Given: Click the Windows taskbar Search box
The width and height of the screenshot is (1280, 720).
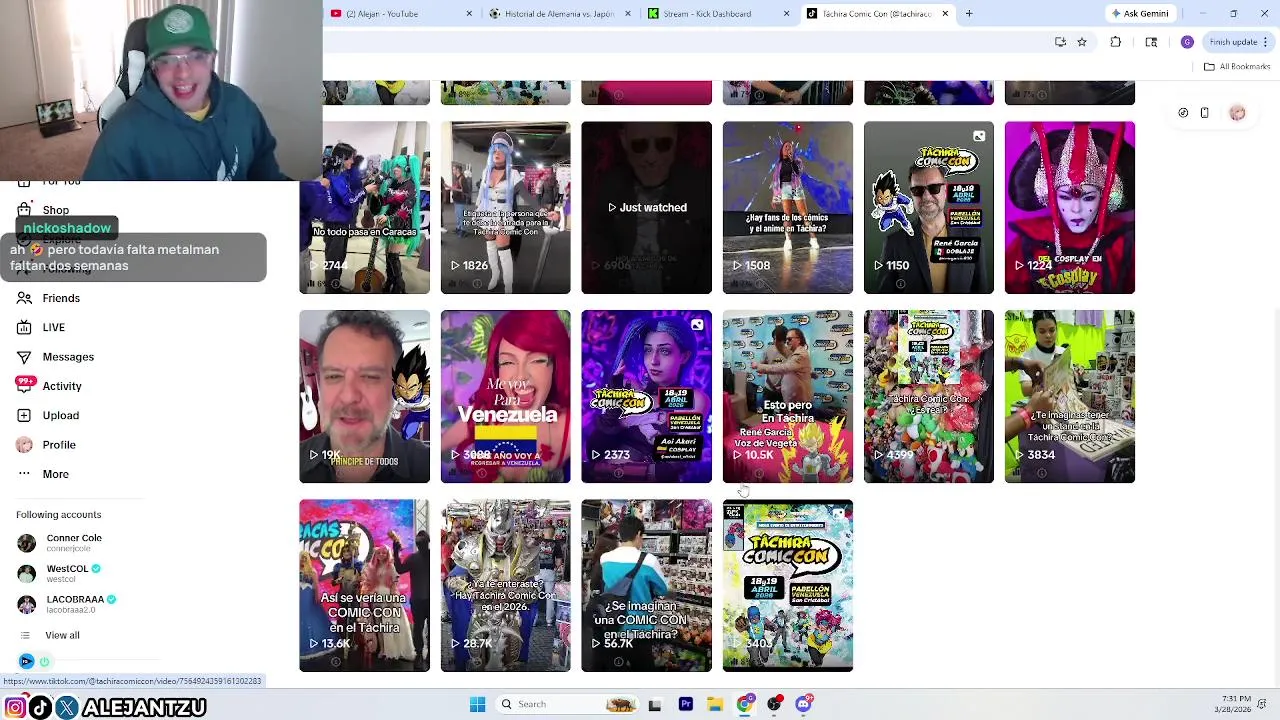Looking at the screenshot, I should click(x=569, y=704).
